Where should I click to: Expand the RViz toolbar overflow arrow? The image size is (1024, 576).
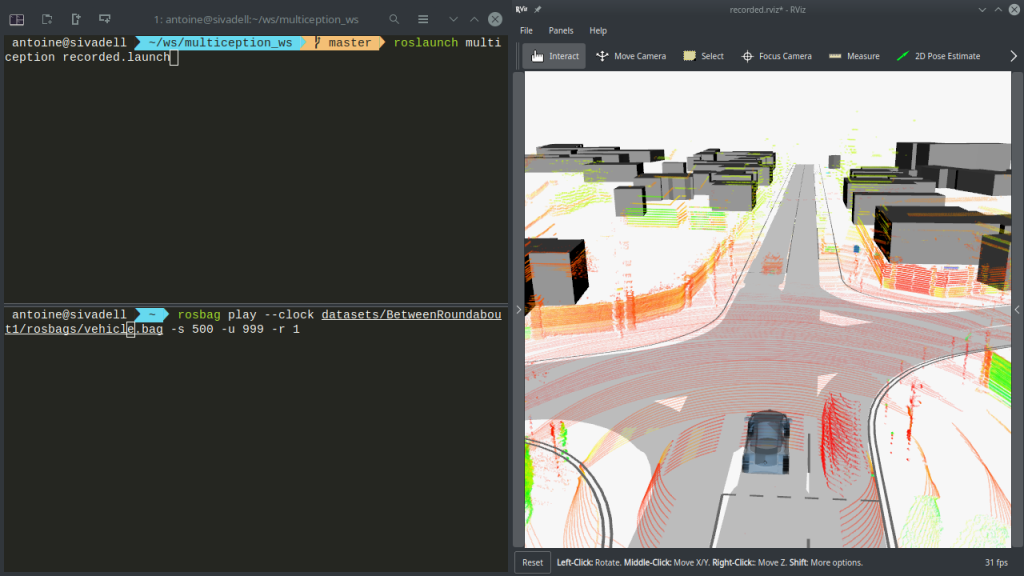[x=1013, y=56]
